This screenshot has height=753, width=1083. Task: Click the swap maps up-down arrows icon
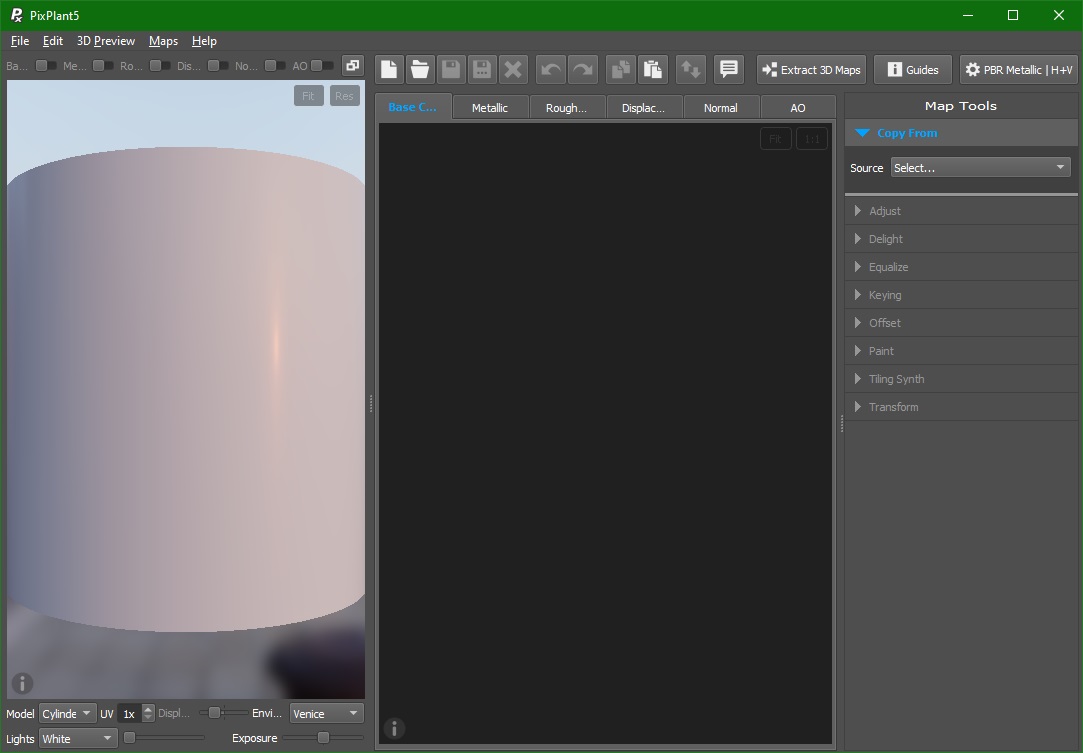tap(690, 69)
